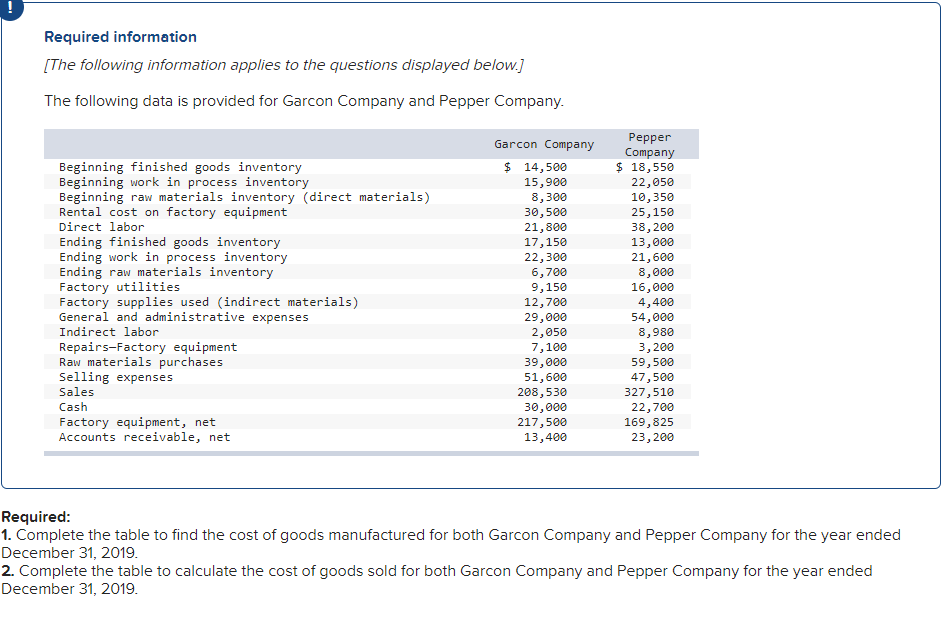Click Pepper value '38,200'

pyautogui.click(x=652, y=227)
